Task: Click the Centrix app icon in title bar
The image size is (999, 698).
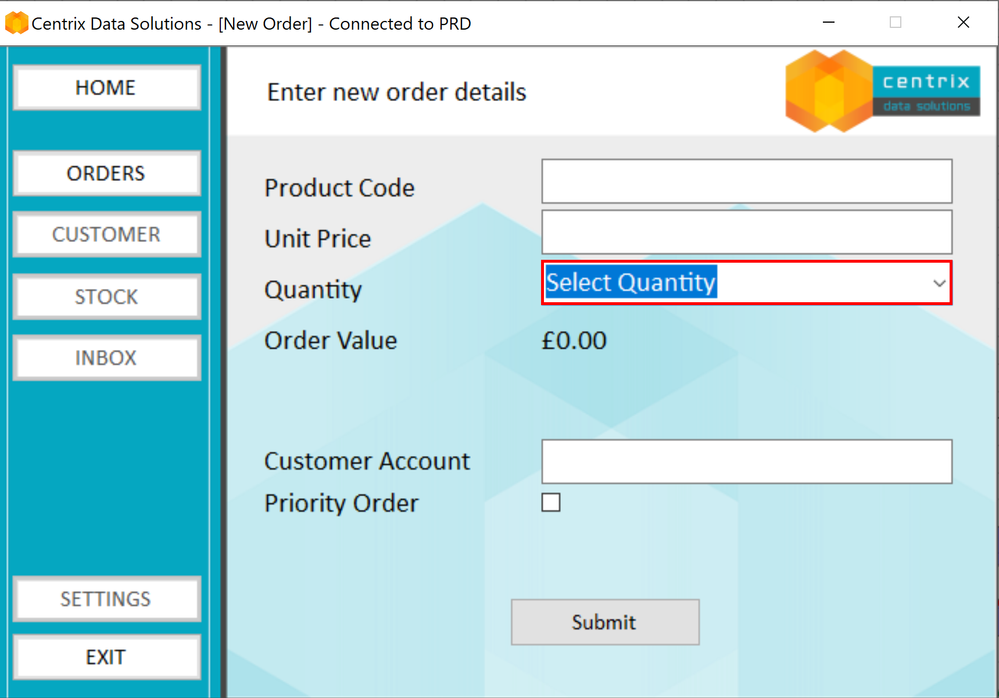Action: point(16,23)
